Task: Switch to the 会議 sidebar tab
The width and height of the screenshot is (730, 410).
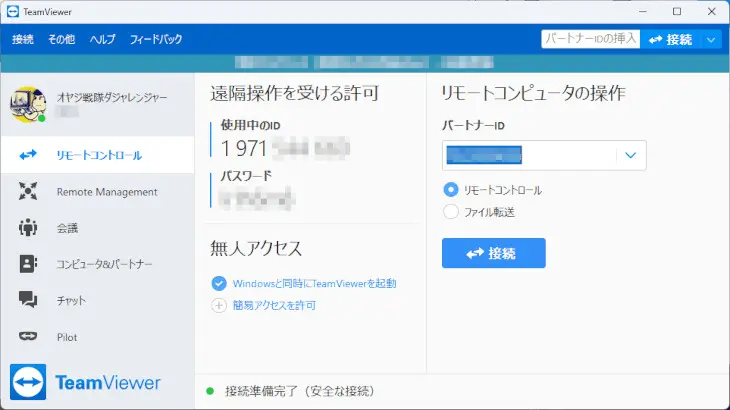Action: (97, 228)
